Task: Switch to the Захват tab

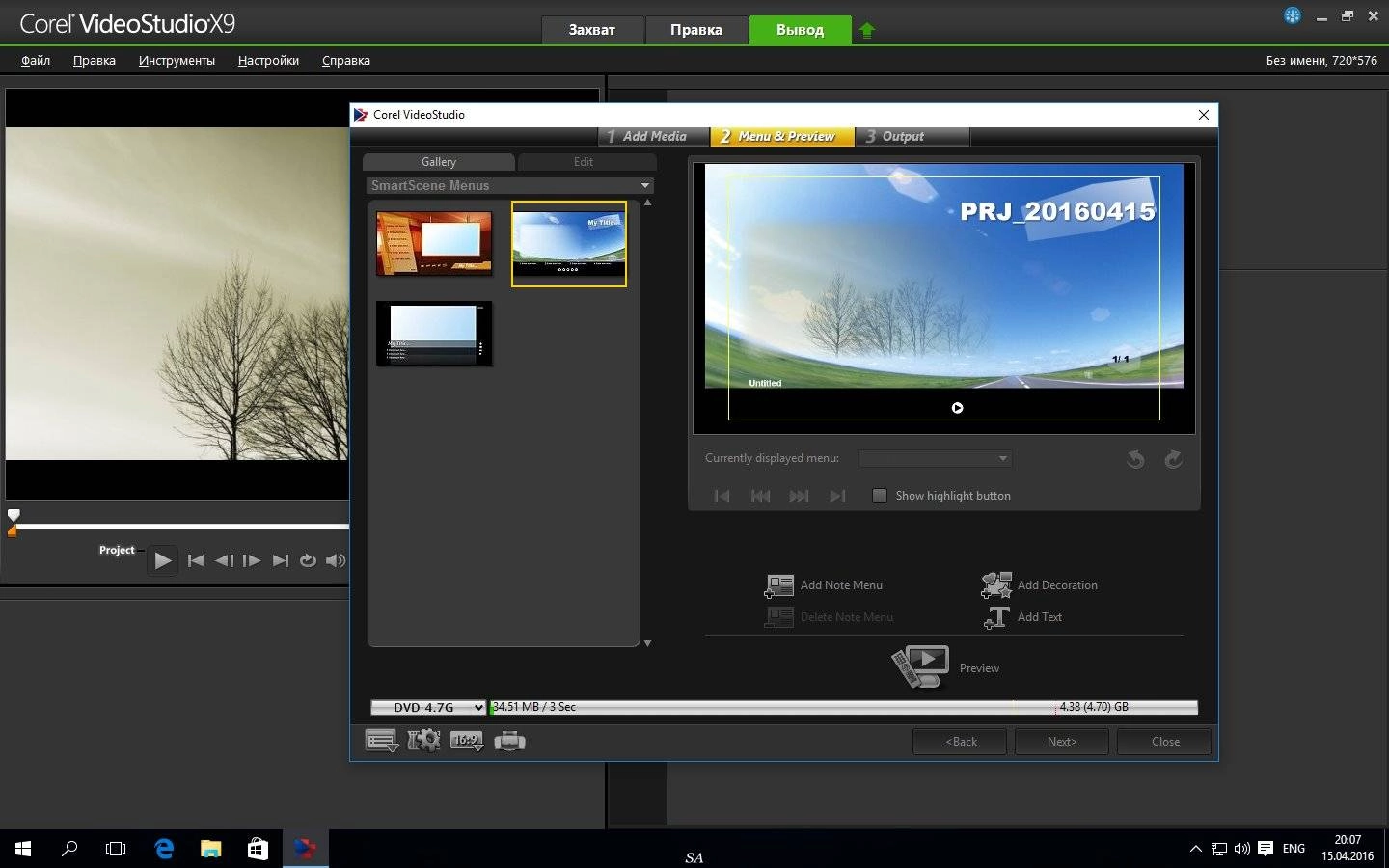Action: coord(591,30)
